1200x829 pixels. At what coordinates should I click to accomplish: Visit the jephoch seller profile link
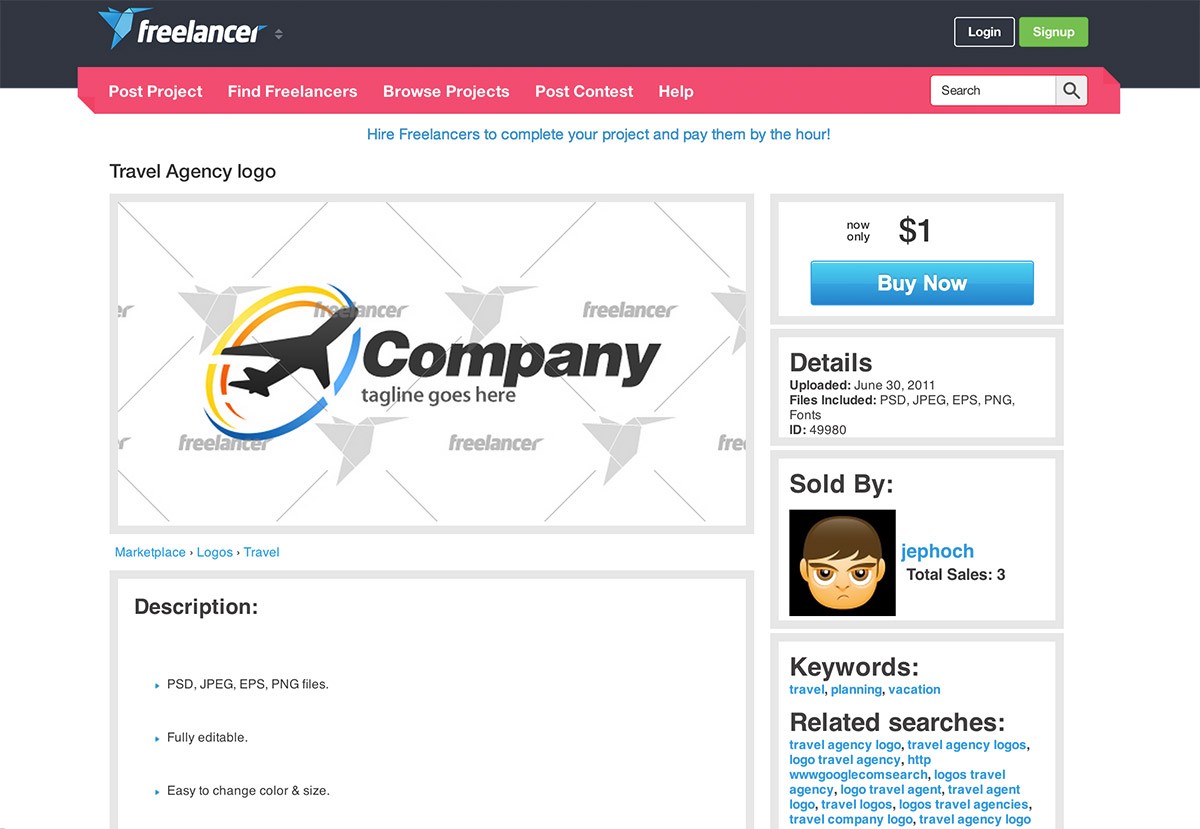(x=937, y=551)
